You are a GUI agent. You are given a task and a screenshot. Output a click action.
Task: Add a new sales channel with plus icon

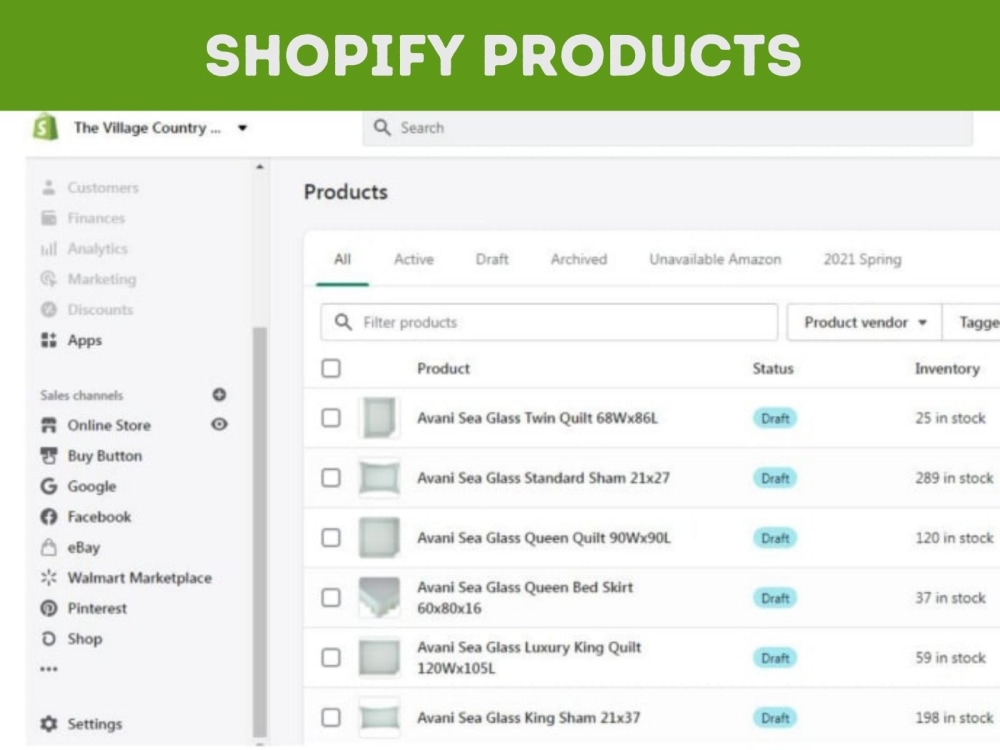pyautogui.click(x=219, y=395)
